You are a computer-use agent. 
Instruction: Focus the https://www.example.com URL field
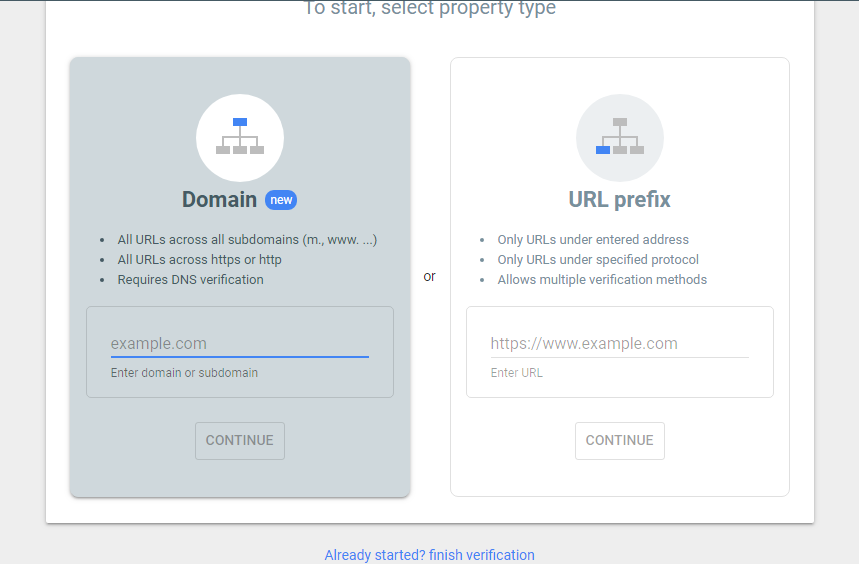click(620, 344)
